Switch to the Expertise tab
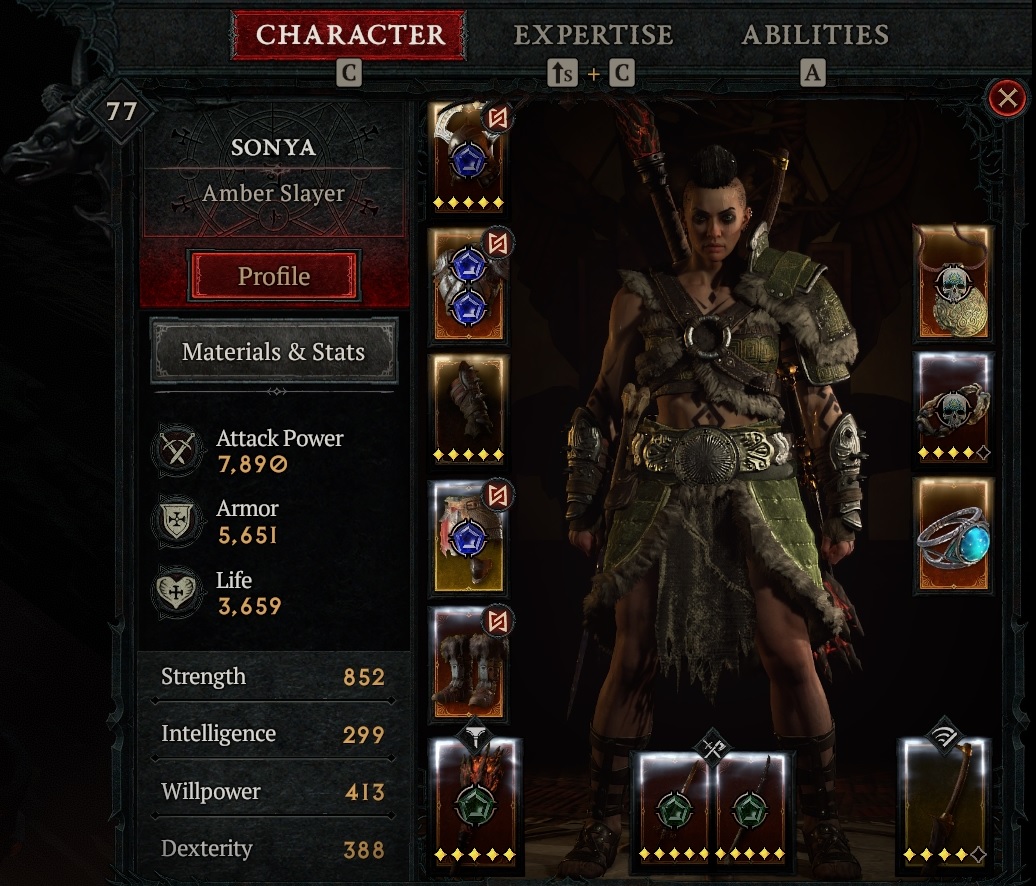This screenshot has height=886, width=1036. (593, 35)
